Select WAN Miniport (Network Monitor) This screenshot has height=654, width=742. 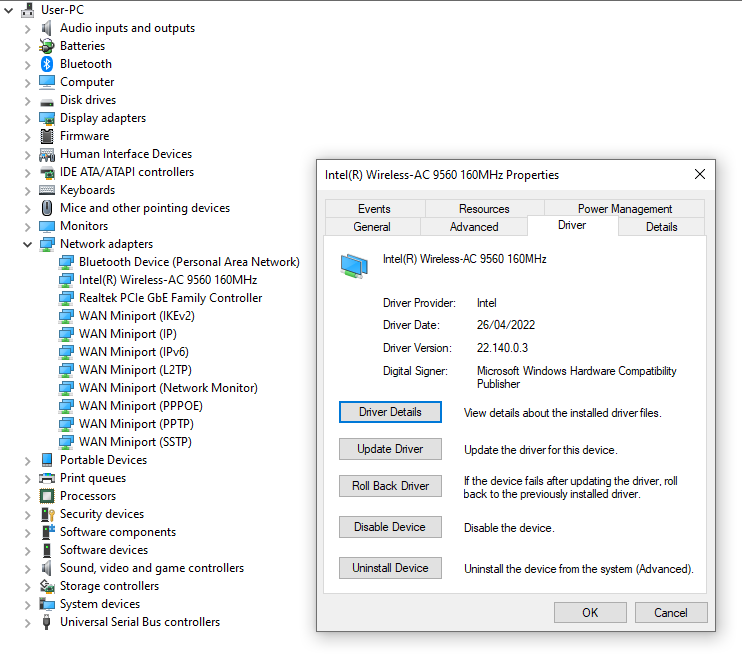pos(168,388)
